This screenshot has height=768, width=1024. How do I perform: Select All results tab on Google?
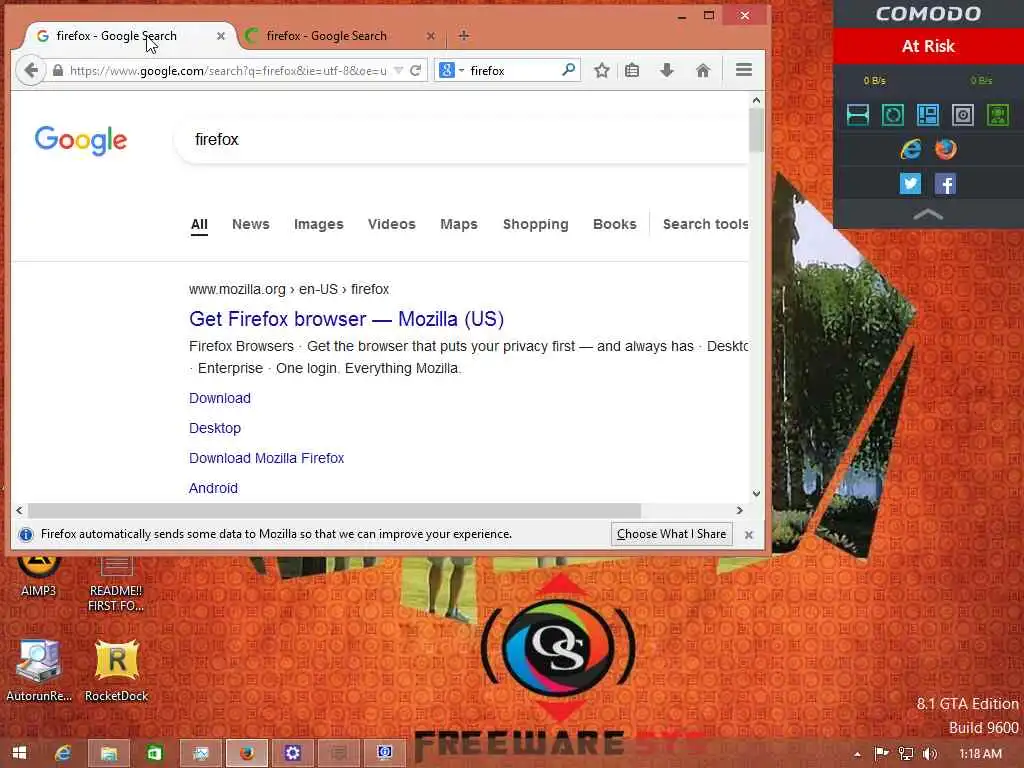click(x=199, y=225)
